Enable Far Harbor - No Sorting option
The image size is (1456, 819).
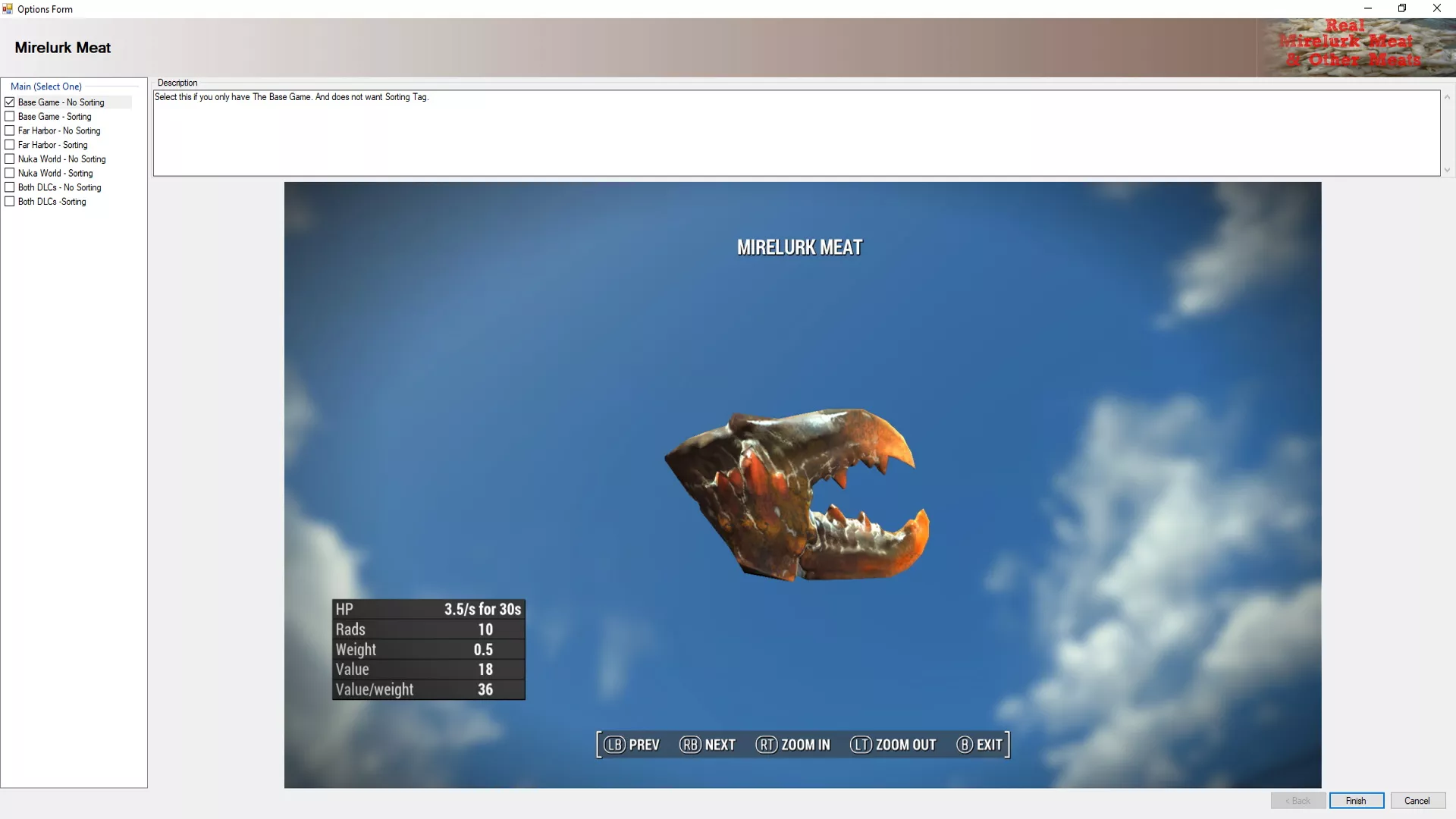tap(10, 130)
